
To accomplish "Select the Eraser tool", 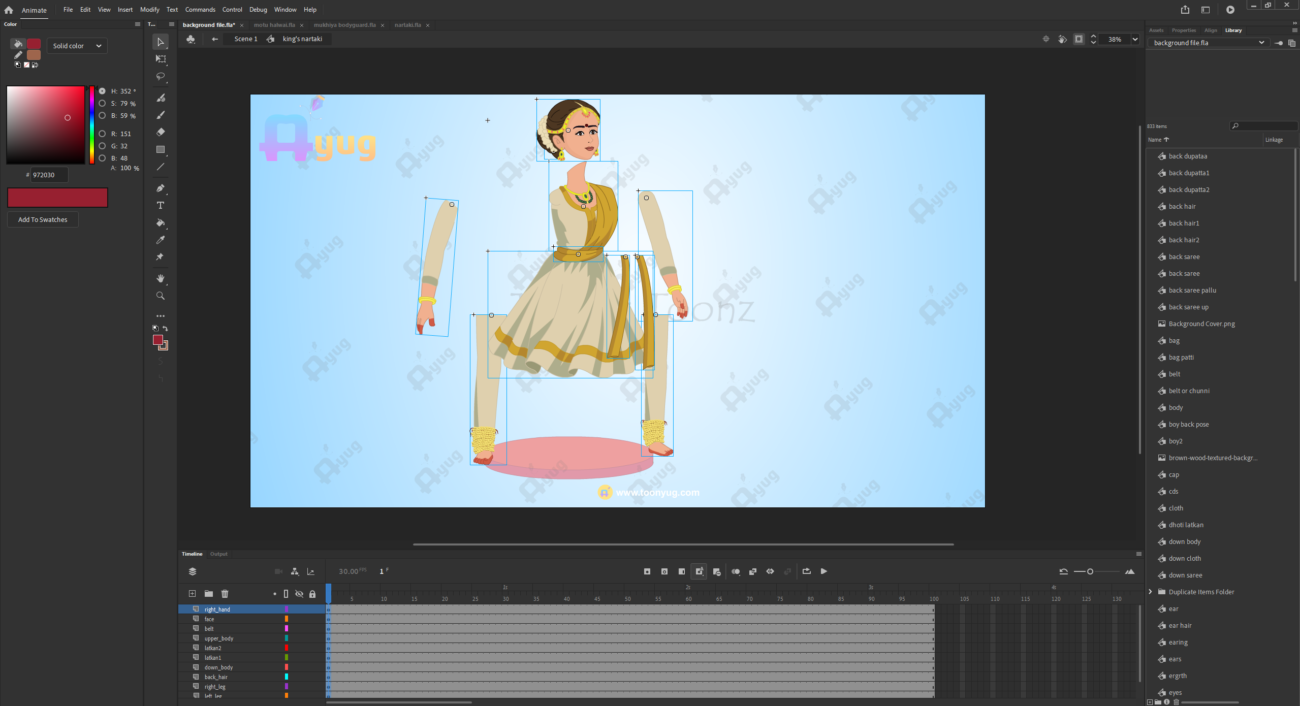I will (161, 132).
